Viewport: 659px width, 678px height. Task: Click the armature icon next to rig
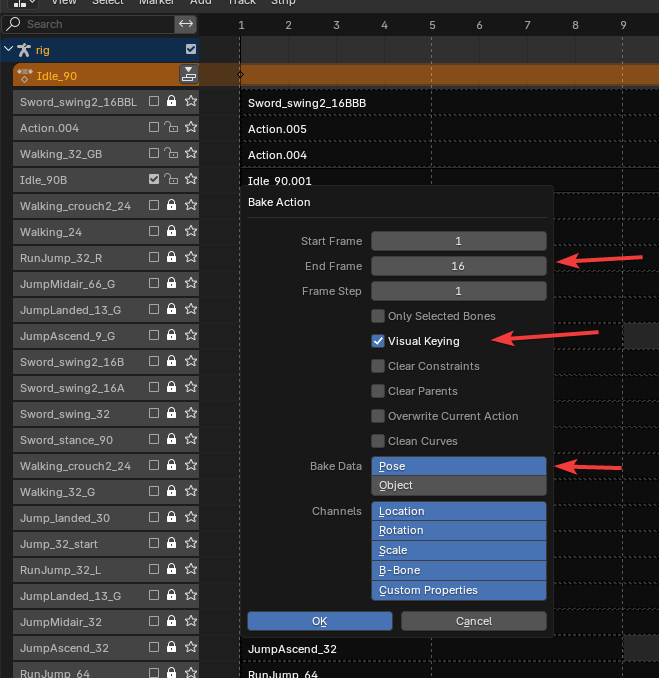(x=24, y=49)
